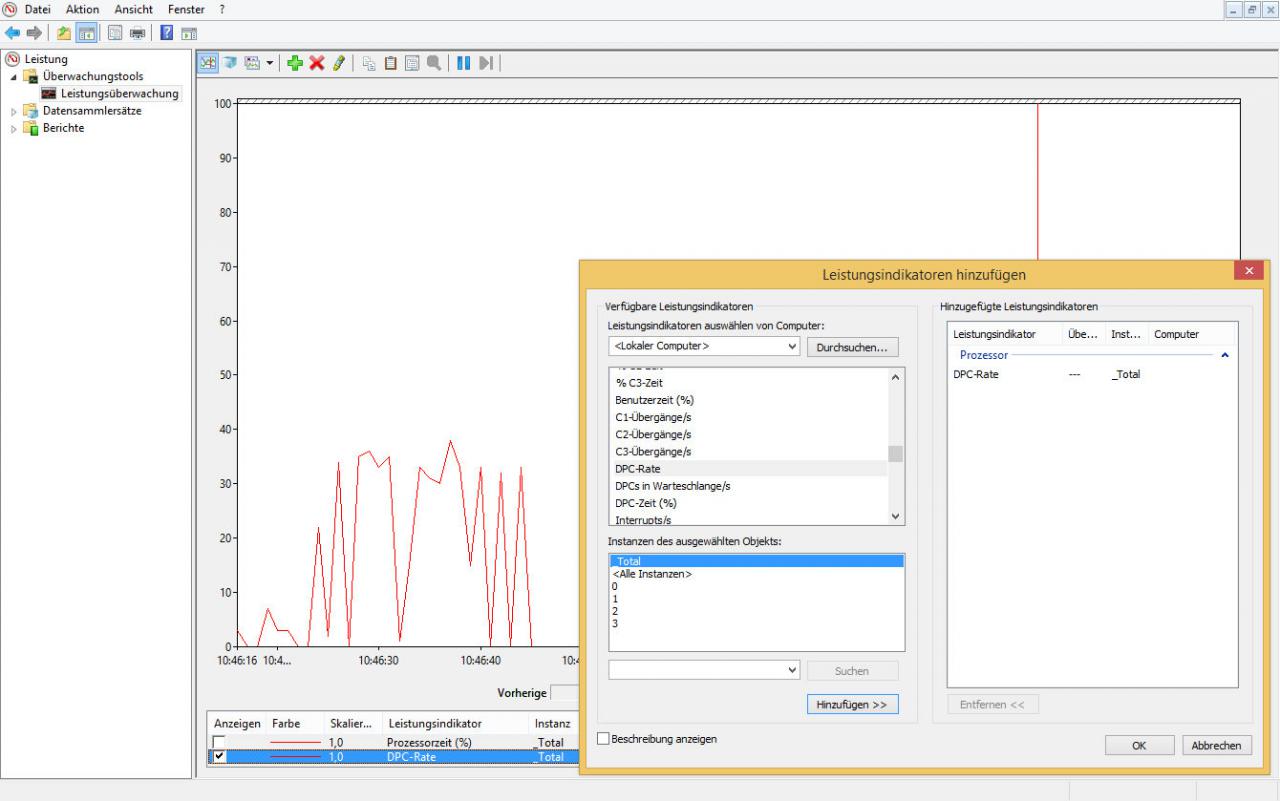The height and width of the screenshot is (801, 1280).
Task: Collapse the Überwachungstools tree node
Action: pyautogui.click(x=14, y=77)
